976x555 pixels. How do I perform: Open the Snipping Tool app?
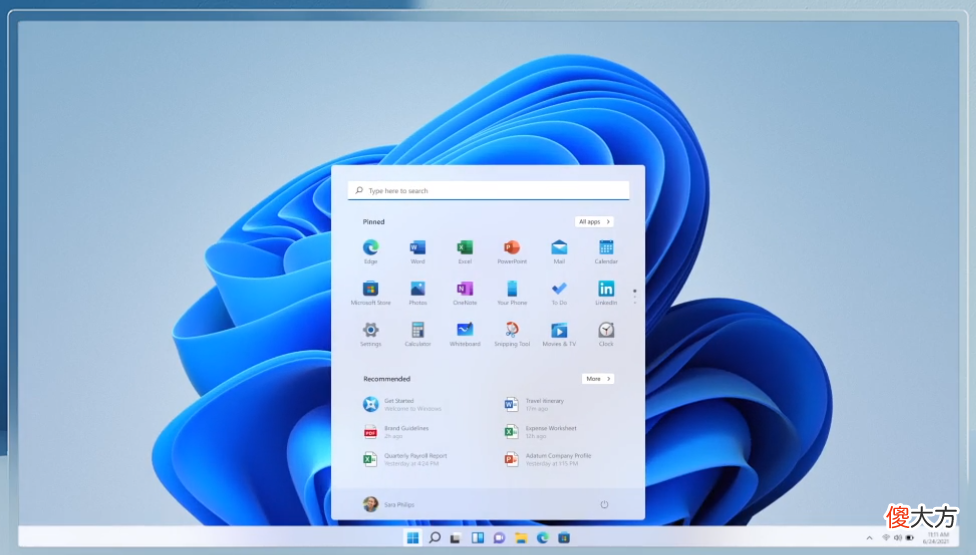pyautogui.click(x=512, y=333)
